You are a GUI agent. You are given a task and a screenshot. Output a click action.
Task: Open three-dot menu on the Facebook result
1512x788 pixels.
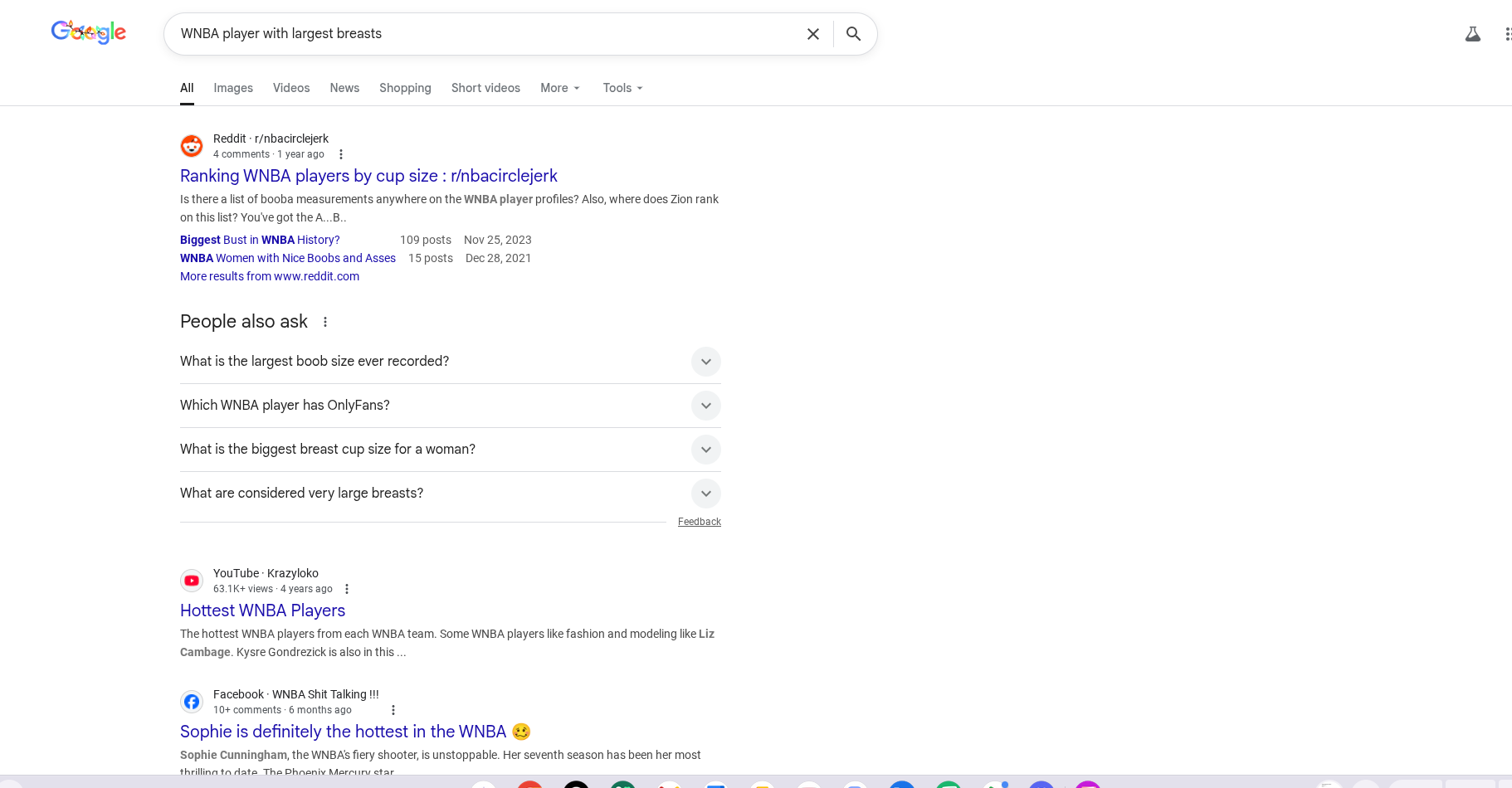(x=393, y=710)
